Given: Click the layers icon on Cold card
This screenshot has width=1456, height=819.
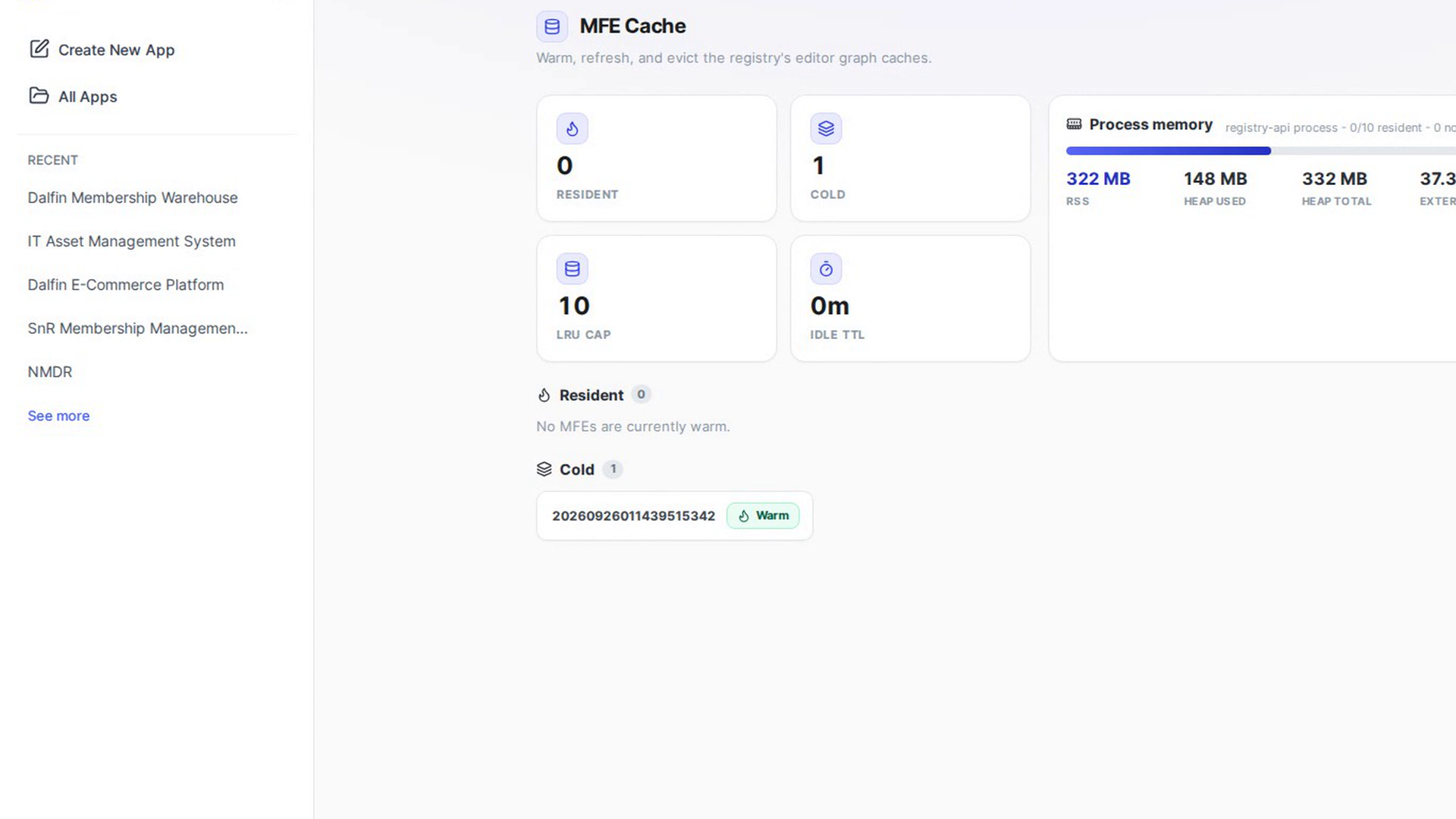Looking at the screenshot, I should pyautogui.click(x=826, y=129).
